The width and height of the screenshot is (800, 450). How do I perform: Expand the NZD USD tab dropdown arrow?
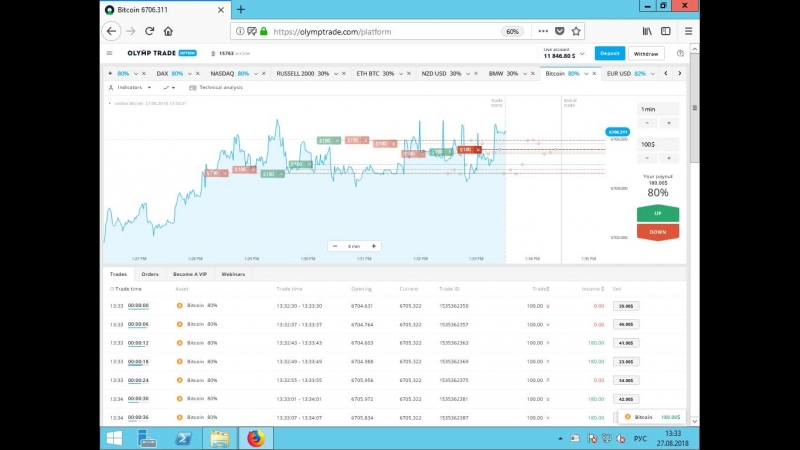click(468, 73)
